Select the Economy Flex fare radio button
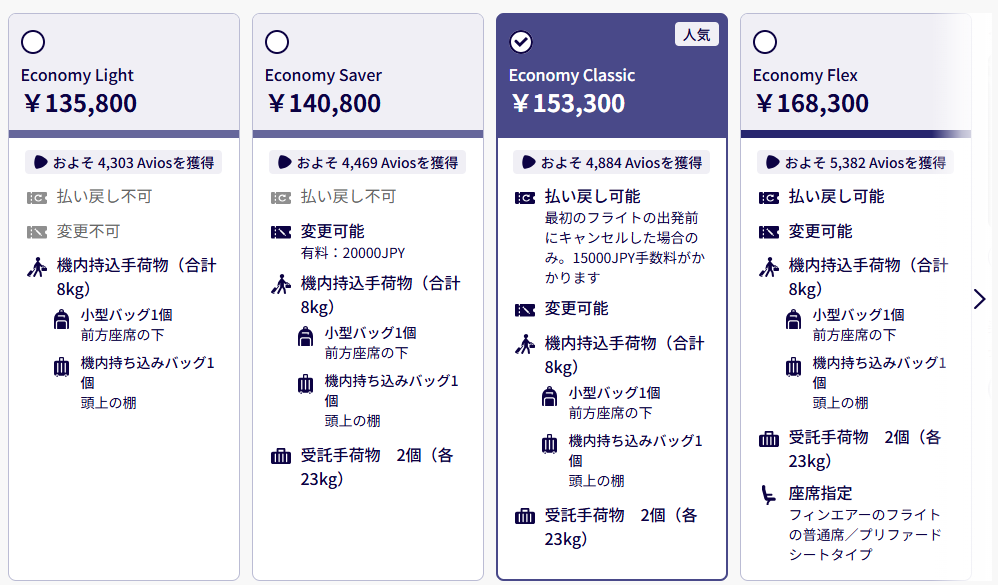This screenshot has height=585, width=998. tap(765, 42)
